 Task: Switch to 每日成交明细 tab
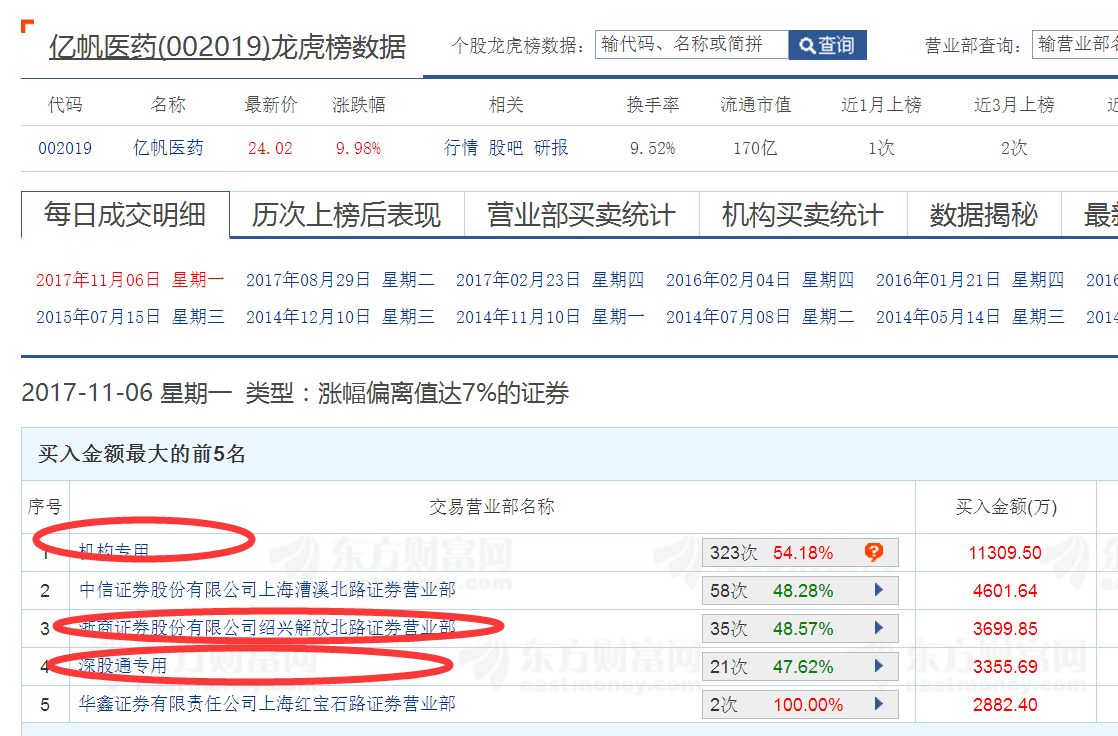pyautogui.click(x=125, y=215)
